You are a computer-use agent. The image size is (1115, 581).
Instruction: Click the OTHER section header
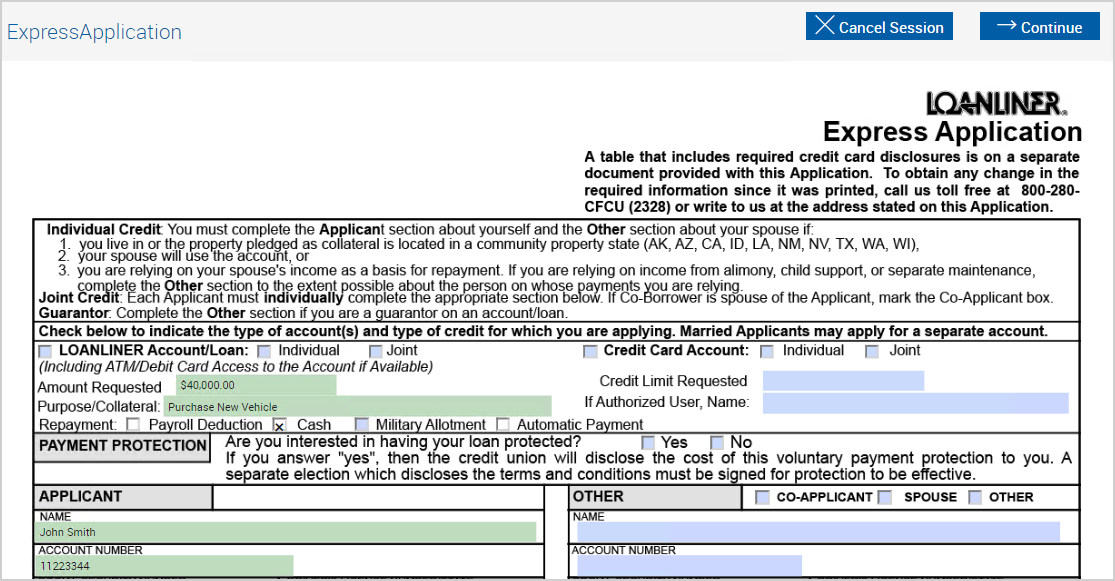click(655, 497)
